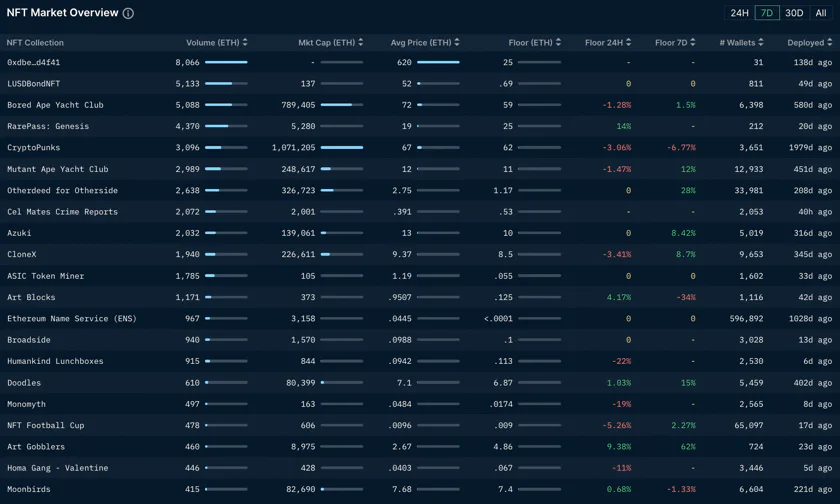Open the 0xdbe…d4f41 collection row
Viewport: 840px width, 504px height.
tap(420, 62)
